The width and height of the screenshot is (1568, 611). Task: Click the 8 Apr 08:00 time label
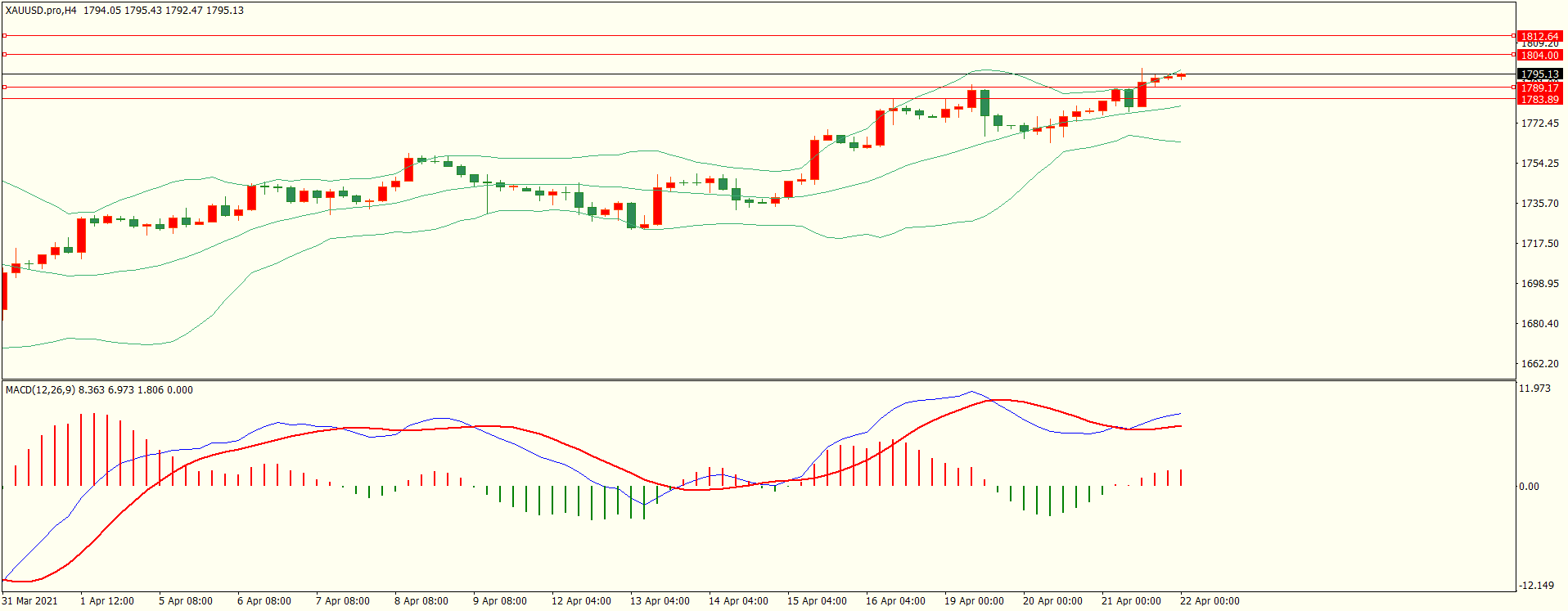(x=421, y=601)
